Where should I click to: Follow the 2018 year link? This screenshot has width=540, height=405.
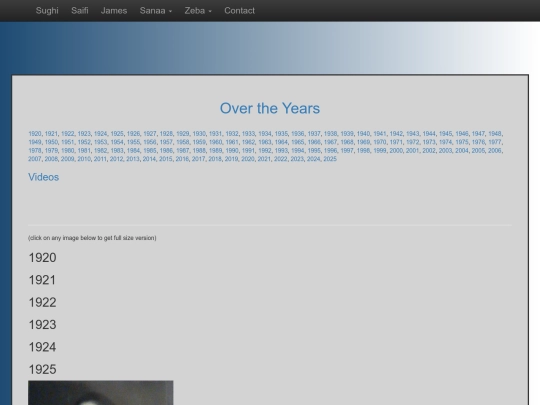(x=215, y=159)
